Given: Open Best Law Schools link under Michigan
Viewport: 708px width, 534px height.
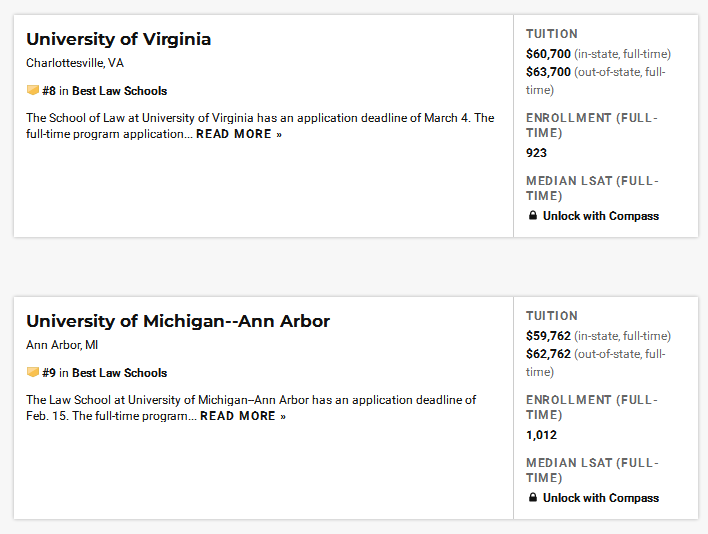Looking at the screenshot, I should point(120,373).
